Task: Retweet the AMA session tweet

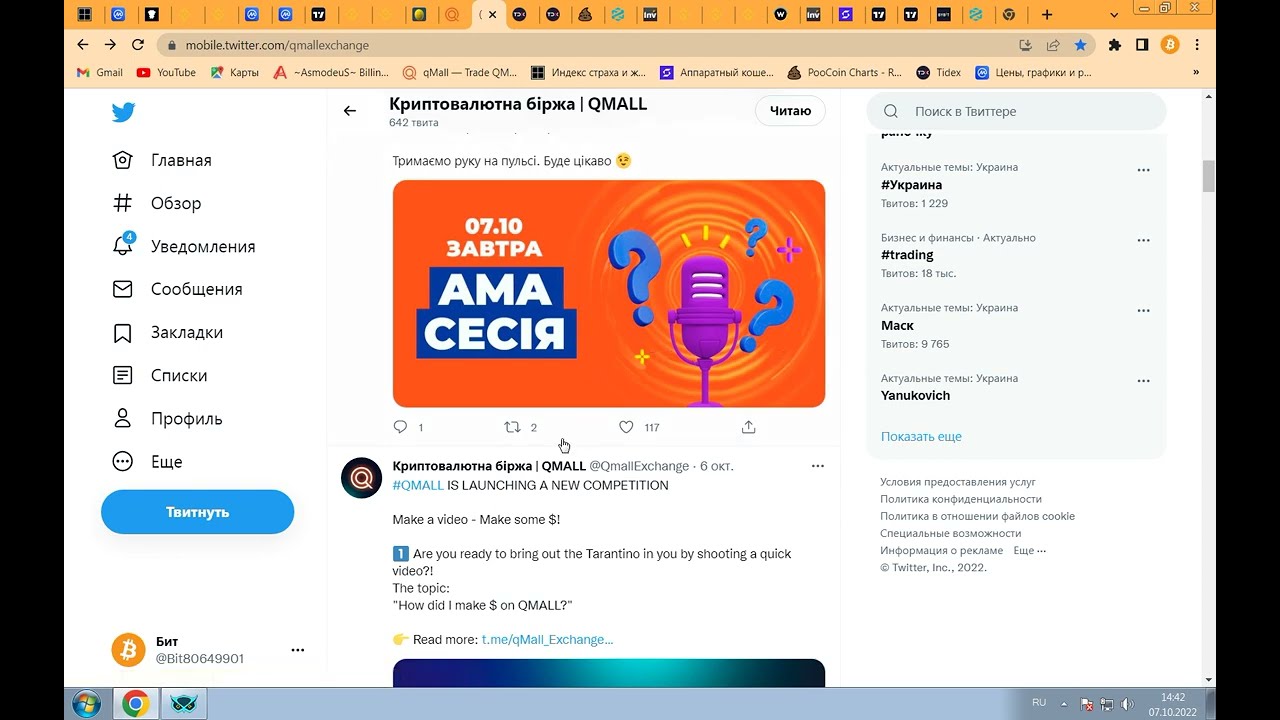Action: pyautogui.click(x=513, y=427)
